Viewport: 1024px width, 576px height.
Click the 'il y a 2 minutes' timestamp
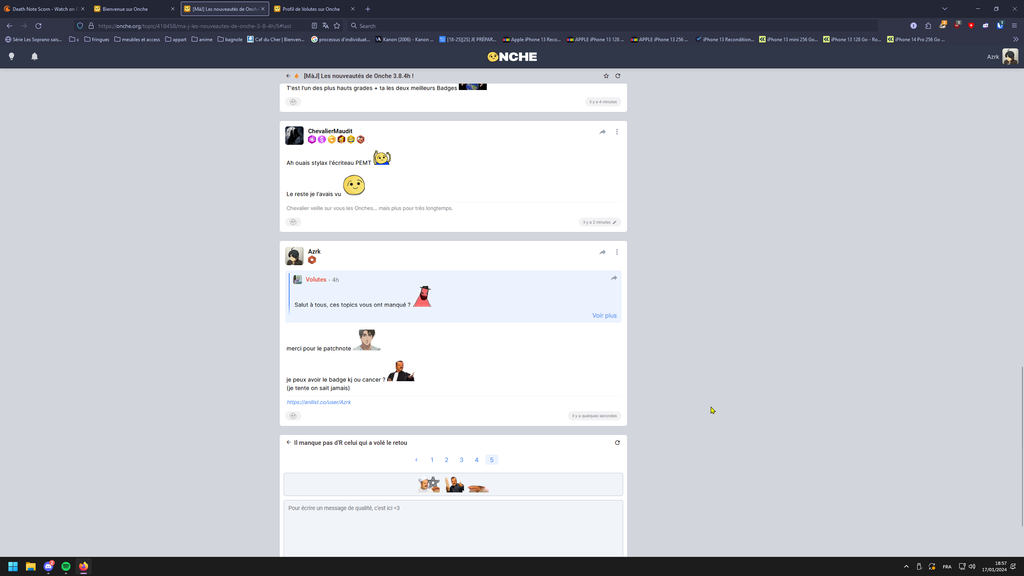pos(599,222)
